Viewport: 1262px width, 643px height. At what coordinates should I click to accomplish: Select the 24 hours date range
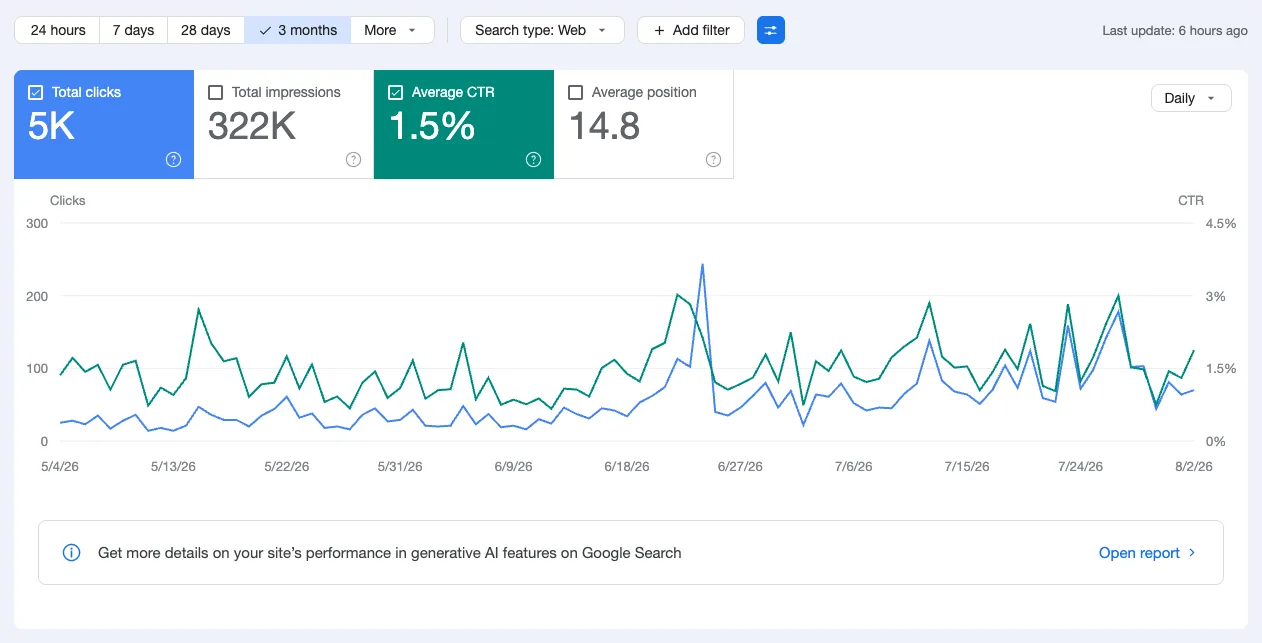[x=58, y=30]
